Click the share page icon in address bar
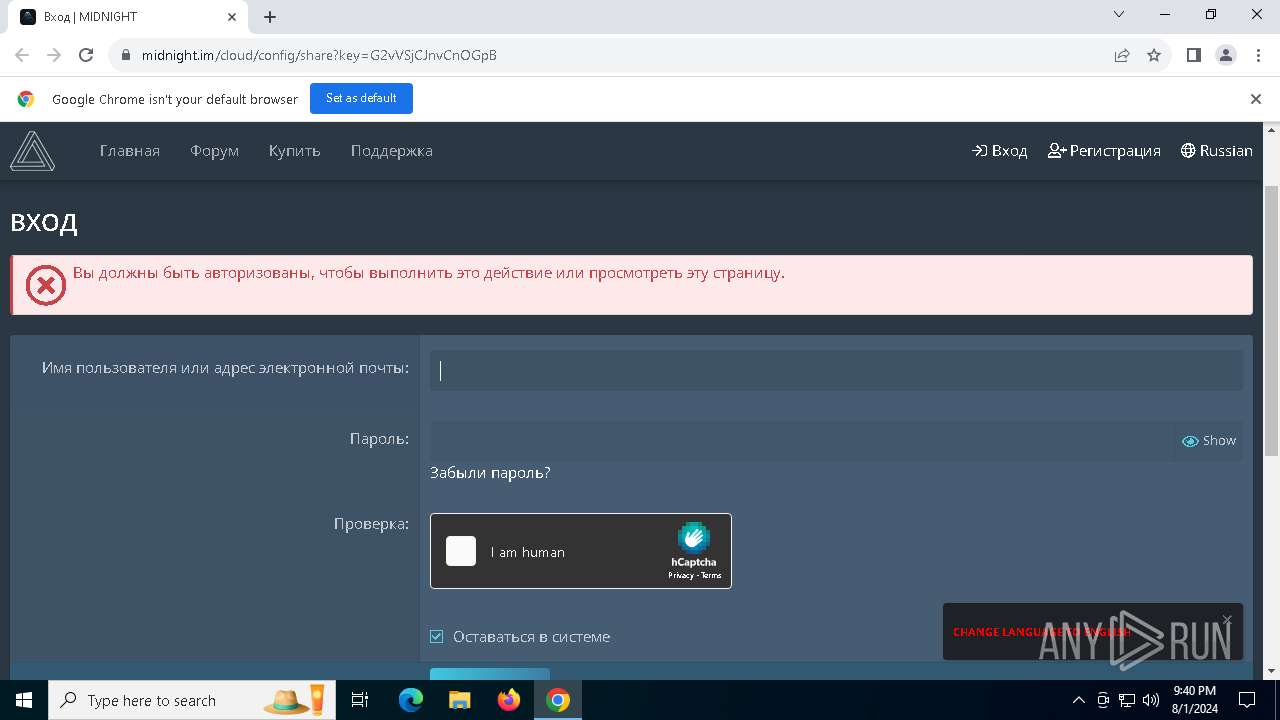 coord(1122,55)
